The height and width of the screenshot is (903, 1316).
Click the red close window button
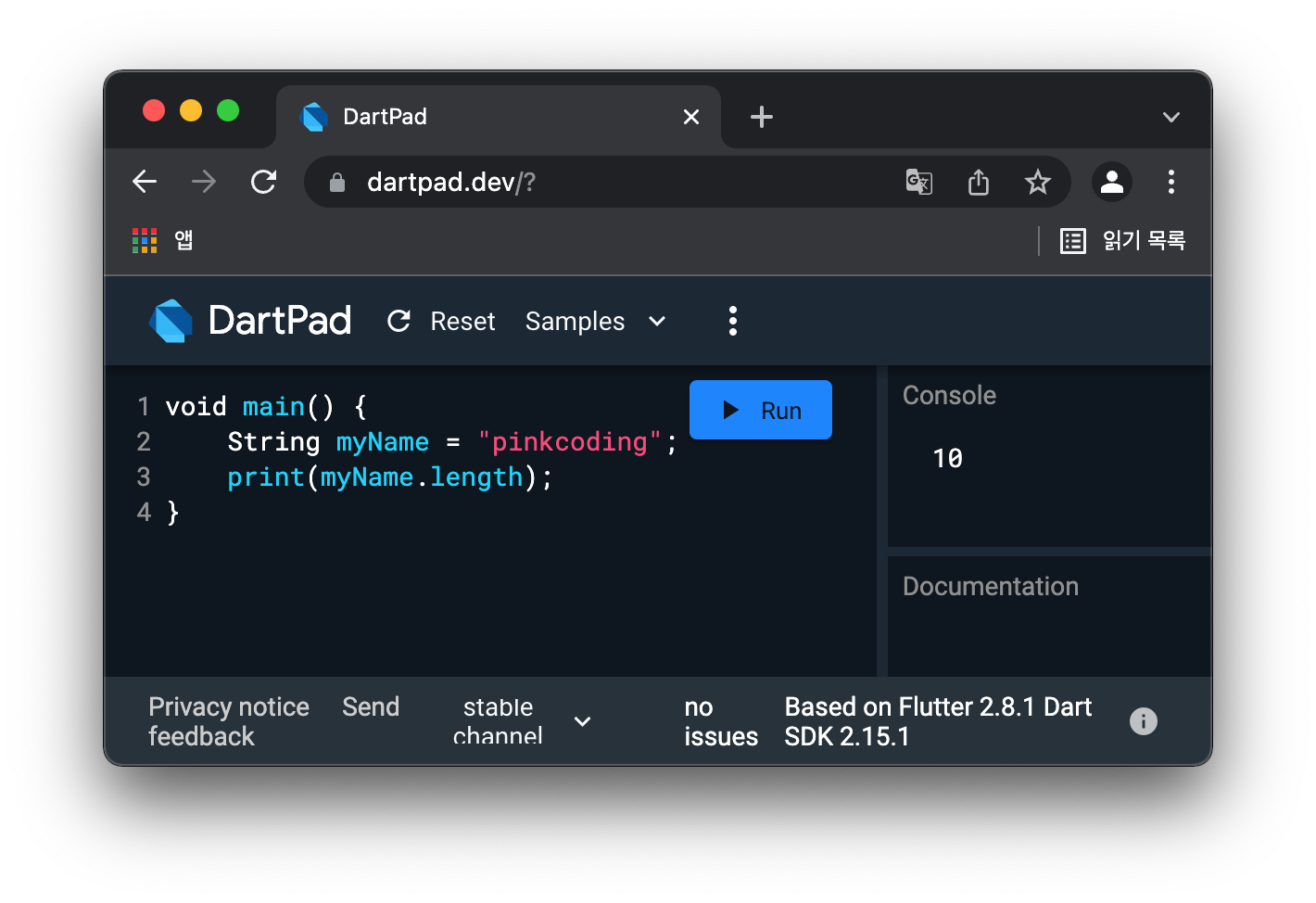[x=154, y=110]
